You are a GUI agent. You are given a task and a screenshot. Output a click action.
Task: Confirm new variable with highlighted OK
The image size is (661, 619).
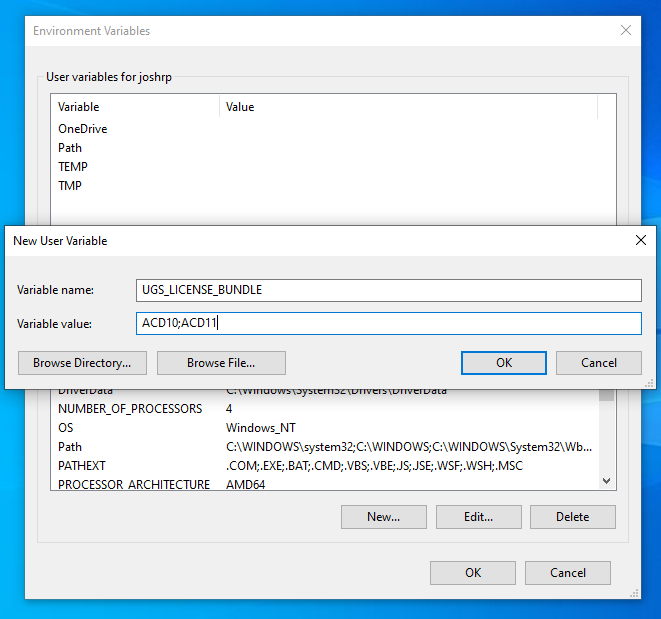(x=504, y=362)
